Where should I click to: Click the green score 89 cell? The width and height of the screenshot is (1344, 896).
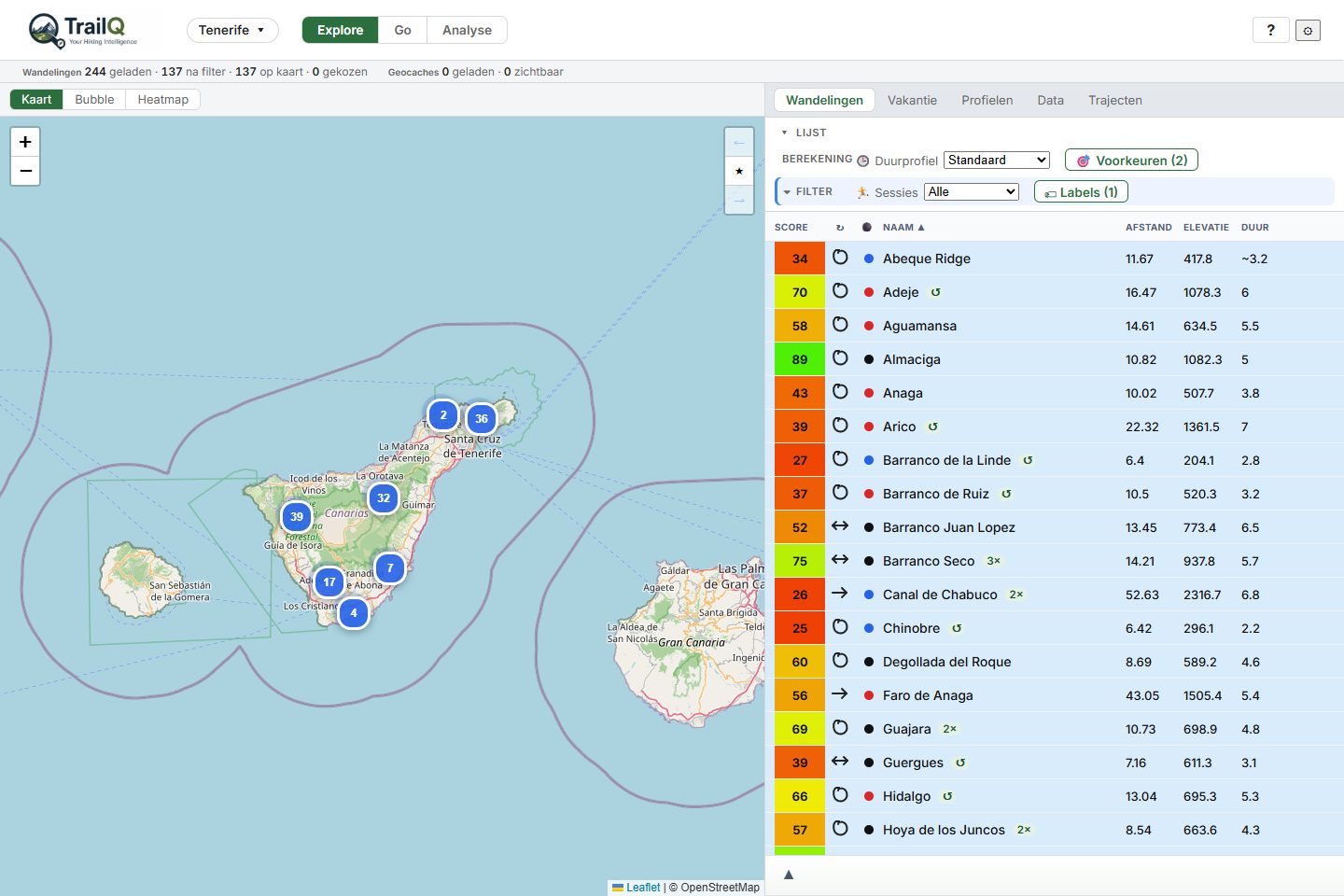(x=800, y=359)
